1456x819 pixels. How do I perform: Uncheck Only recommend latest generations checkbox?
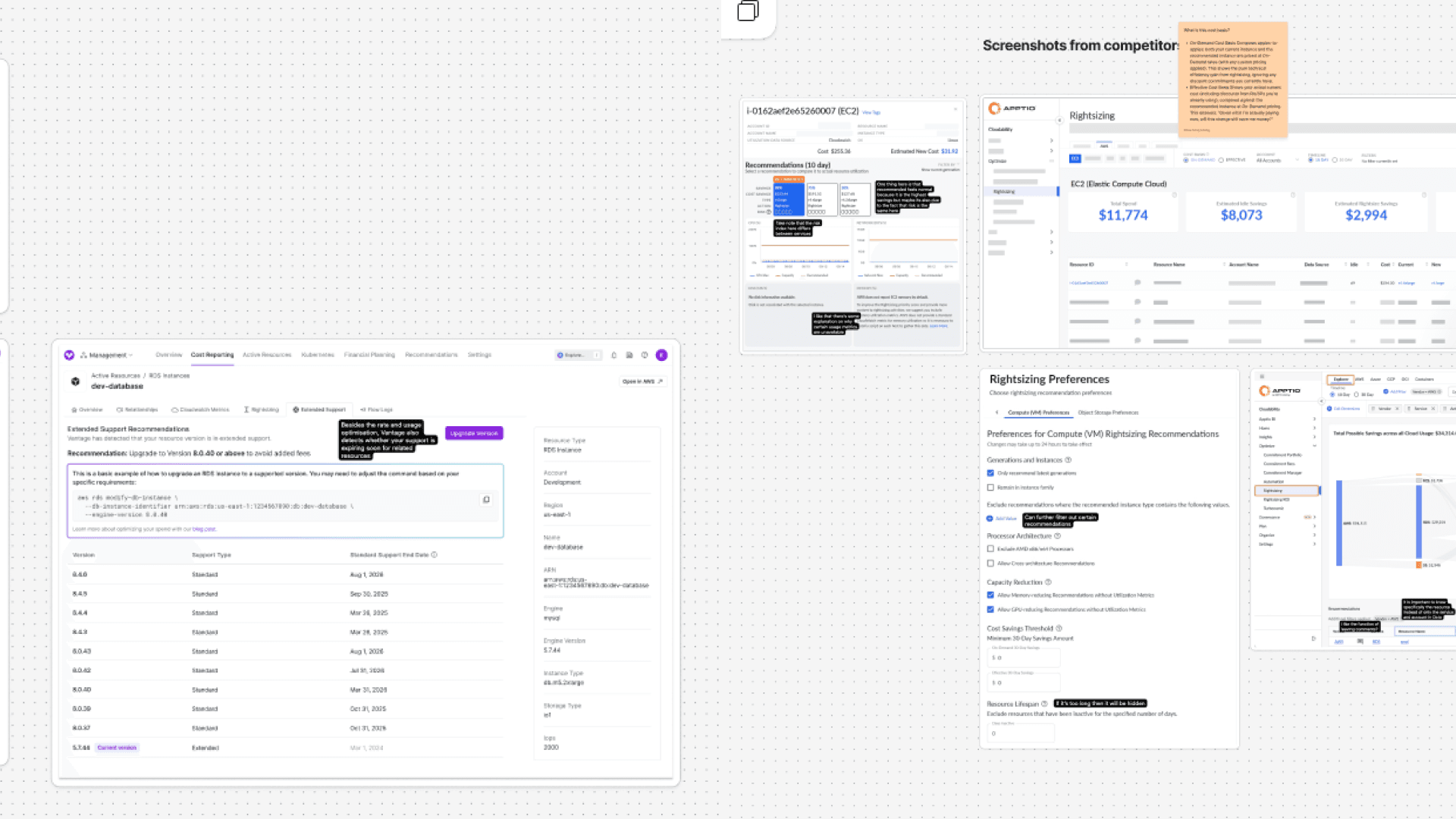(x=990, y=473)
